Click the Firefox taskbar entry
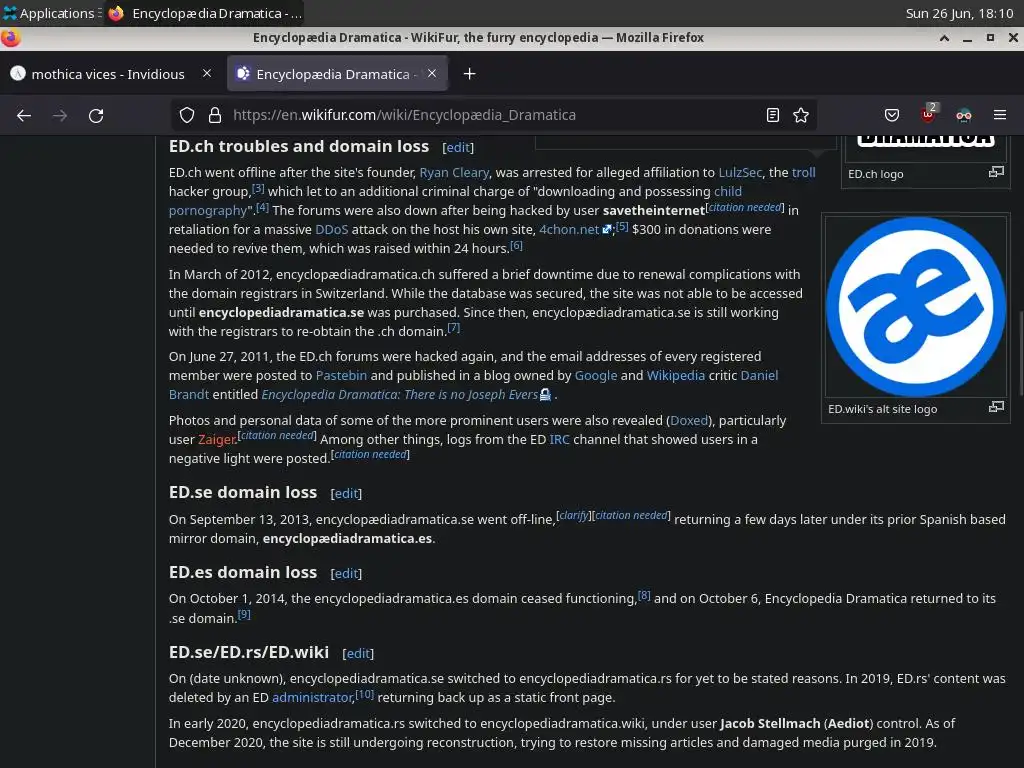The width and height of the screenshot is (1024, 768). 204,13
